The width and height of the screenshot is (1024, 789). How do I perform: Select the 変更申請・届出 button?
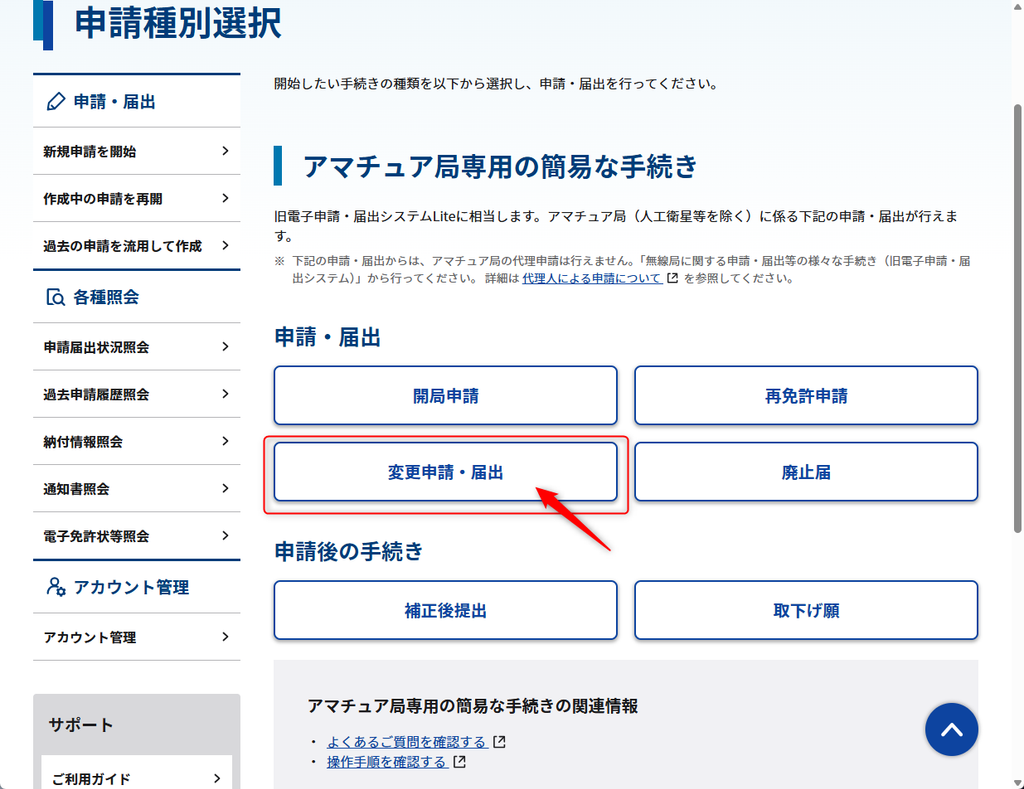(445, 472)
